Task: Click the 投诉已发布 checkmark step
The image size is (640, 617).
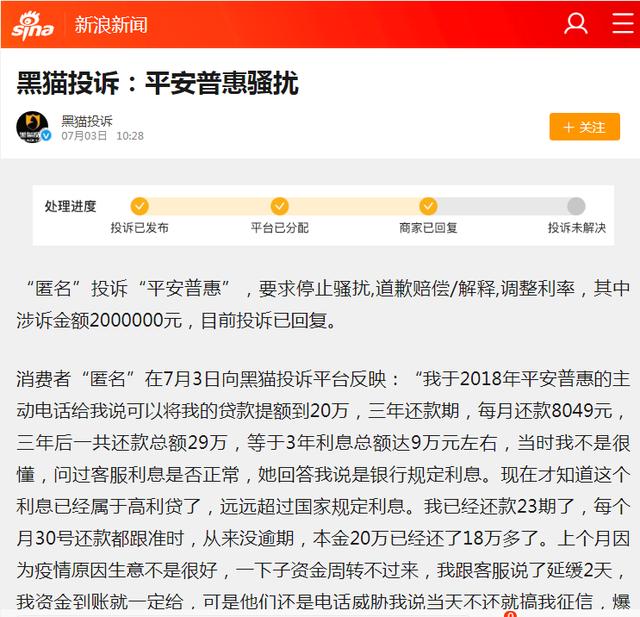Action: 140,206
